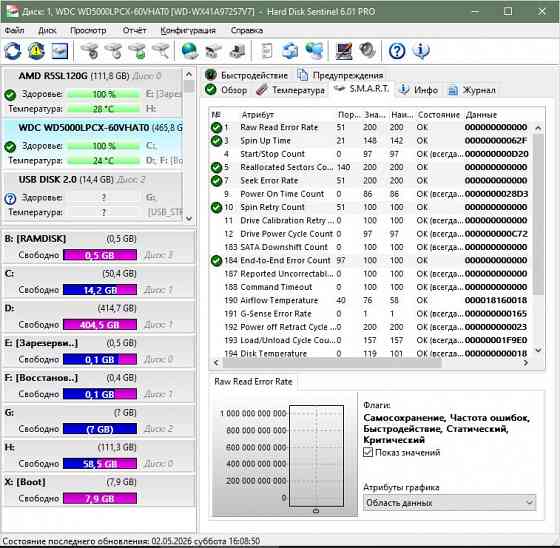Click the yellow warning refresh toolbar icon
This screenshot has width=560, height=548.
click(x=36, y=51)
